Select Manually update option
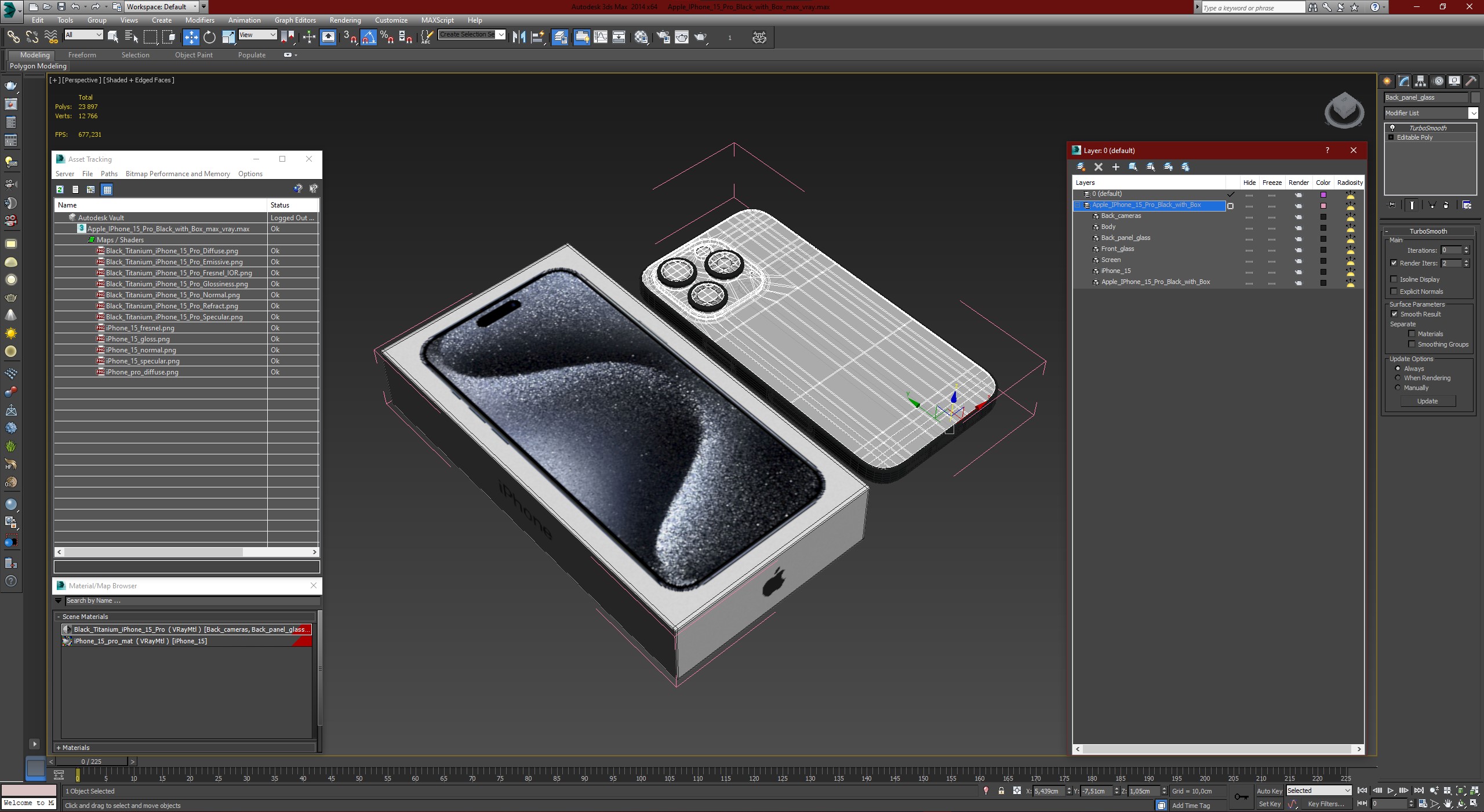1484x812 pixels. (x=1398, y=388)
